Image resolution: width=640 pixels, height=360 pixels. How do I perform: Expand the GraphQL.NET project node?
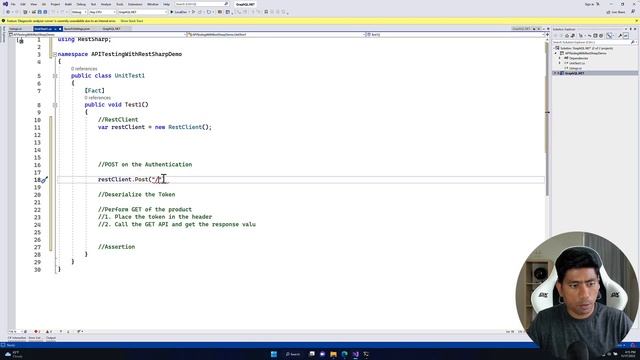tap(558, 73)
